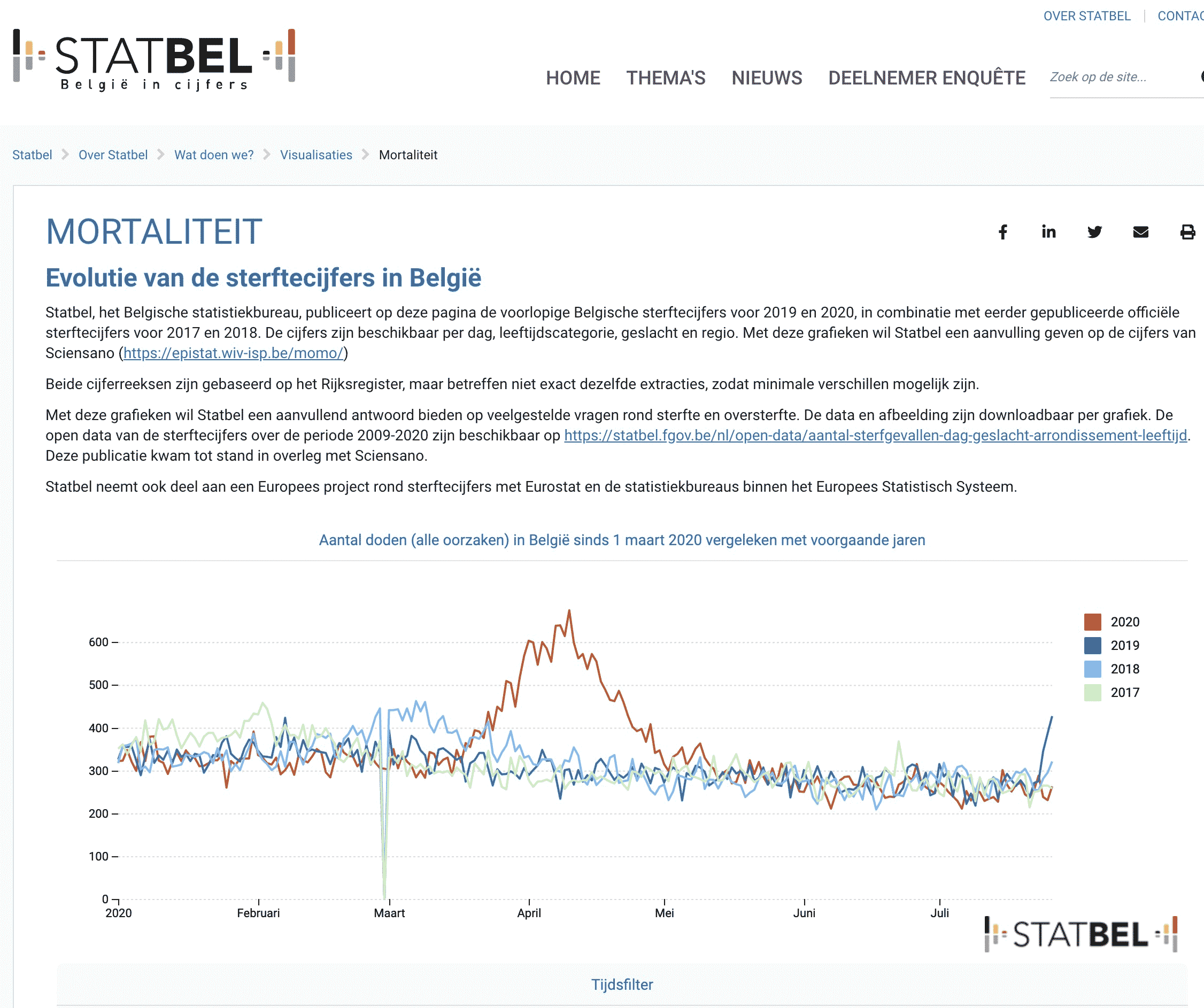1204x1008 pixels.
Task: Open the statbel open-data sterfgevallen link
Action: 875,436
